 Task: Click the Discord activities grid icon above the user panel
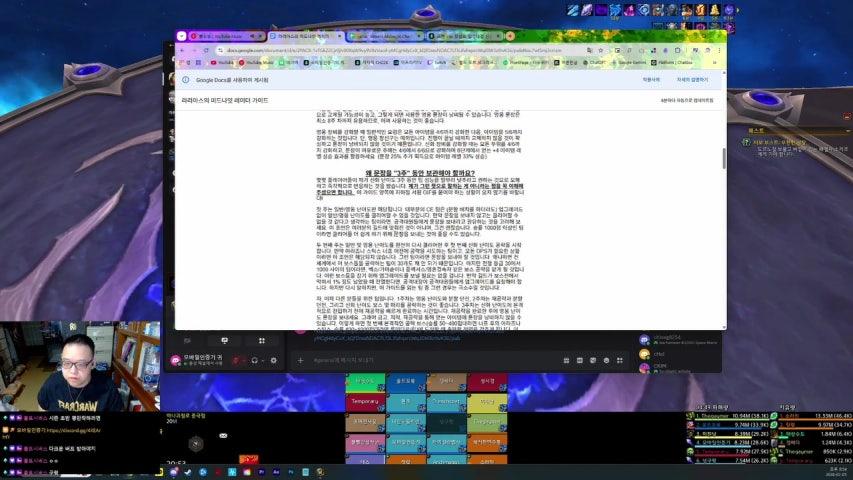(262, 341)
